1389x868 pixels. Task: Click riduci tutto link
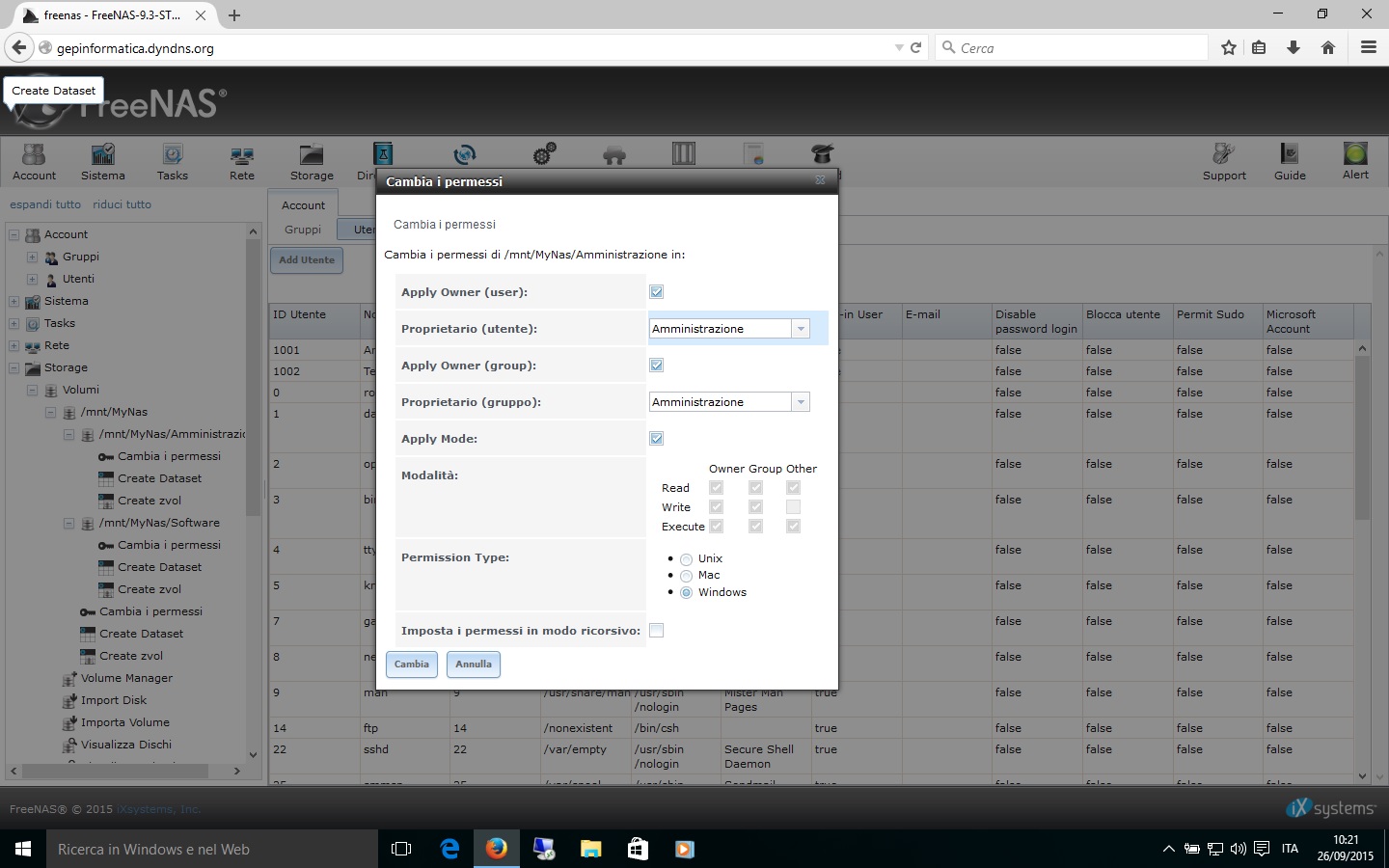coord(122,204)
